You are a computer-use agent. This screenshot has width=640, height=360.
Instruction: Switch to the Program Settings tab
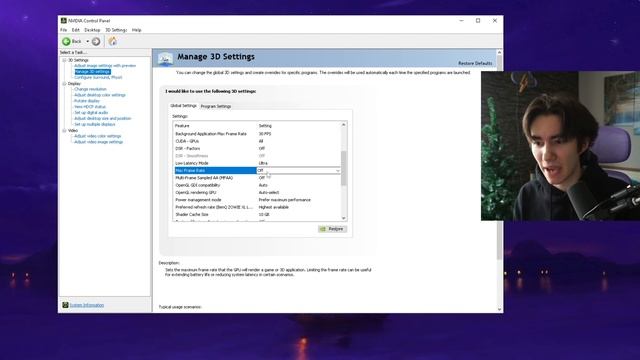coord(216,106)
